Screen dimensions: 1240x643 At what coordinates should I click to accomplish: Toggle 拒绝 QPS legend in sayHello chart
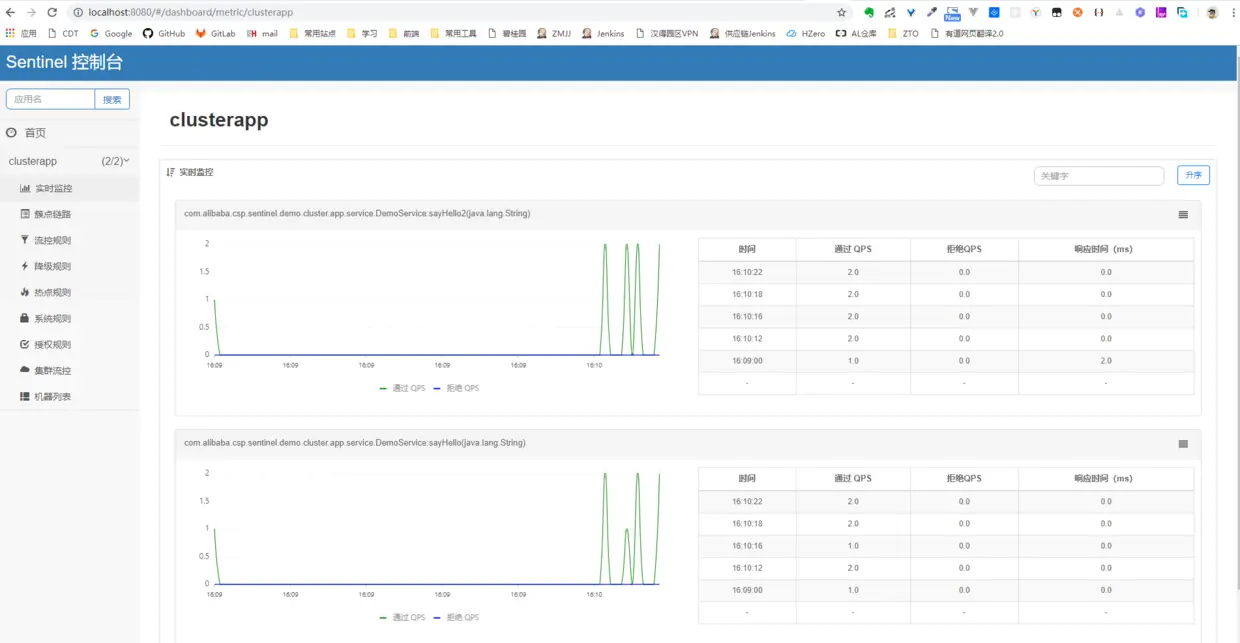[x=456, y=617]
